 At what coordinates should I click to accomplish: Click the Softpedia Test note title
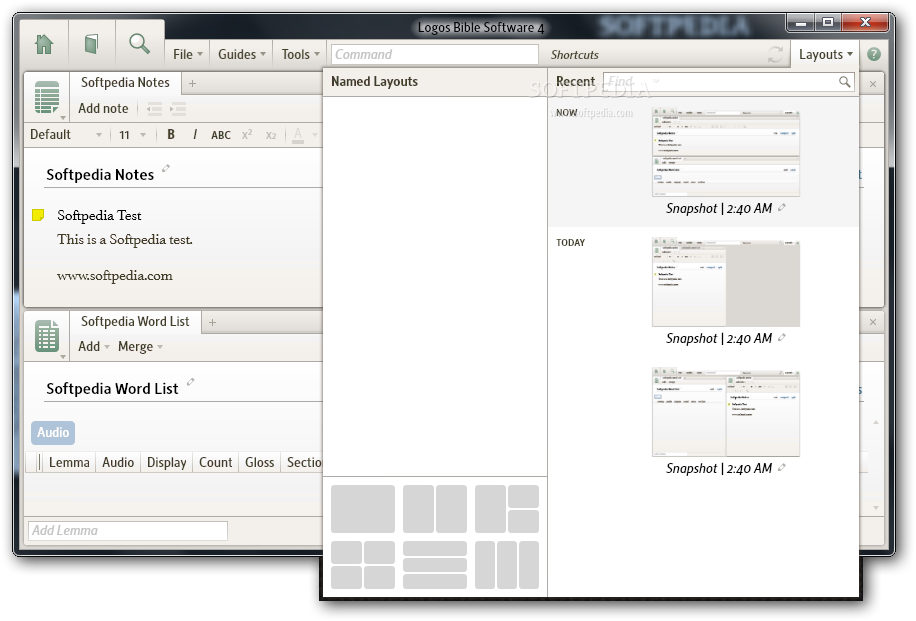pos(99,216)
